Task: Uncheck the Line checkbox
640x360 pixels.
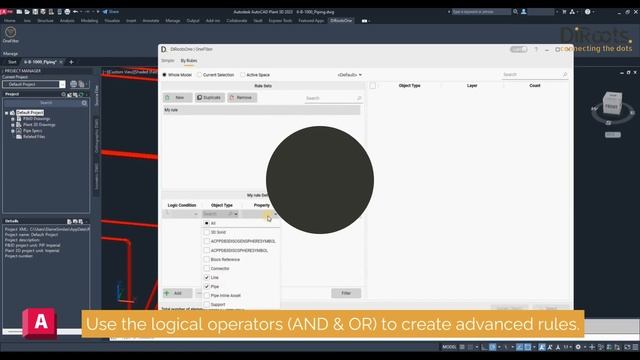Action: point(207,277)
